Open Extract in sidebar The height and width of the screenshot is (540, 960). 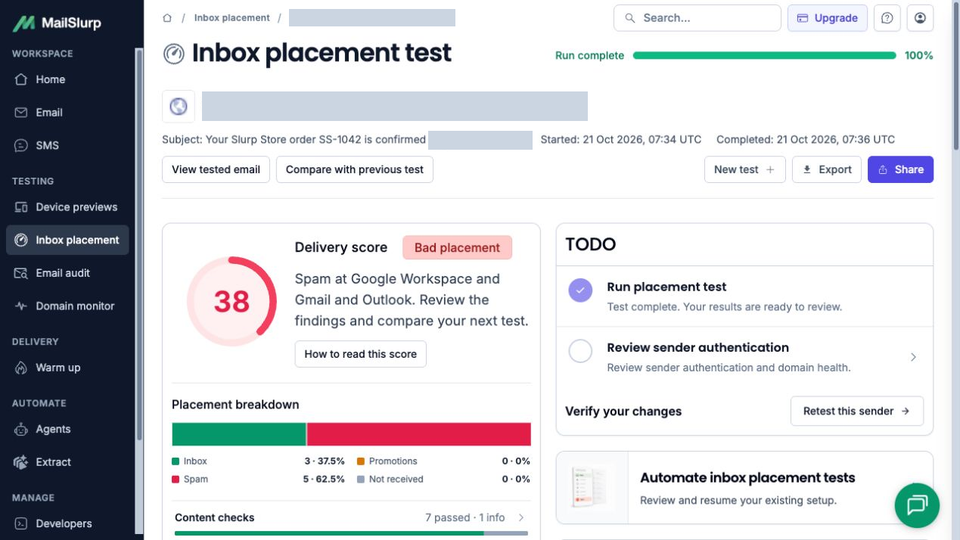click(x=67, y=462)
